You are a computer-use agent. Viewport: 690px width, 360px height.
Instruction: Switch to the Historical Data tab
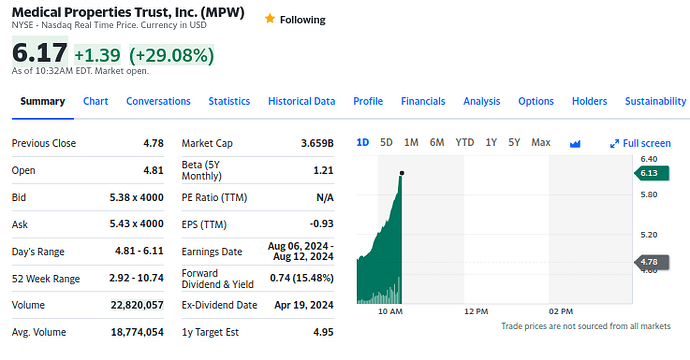301,101
